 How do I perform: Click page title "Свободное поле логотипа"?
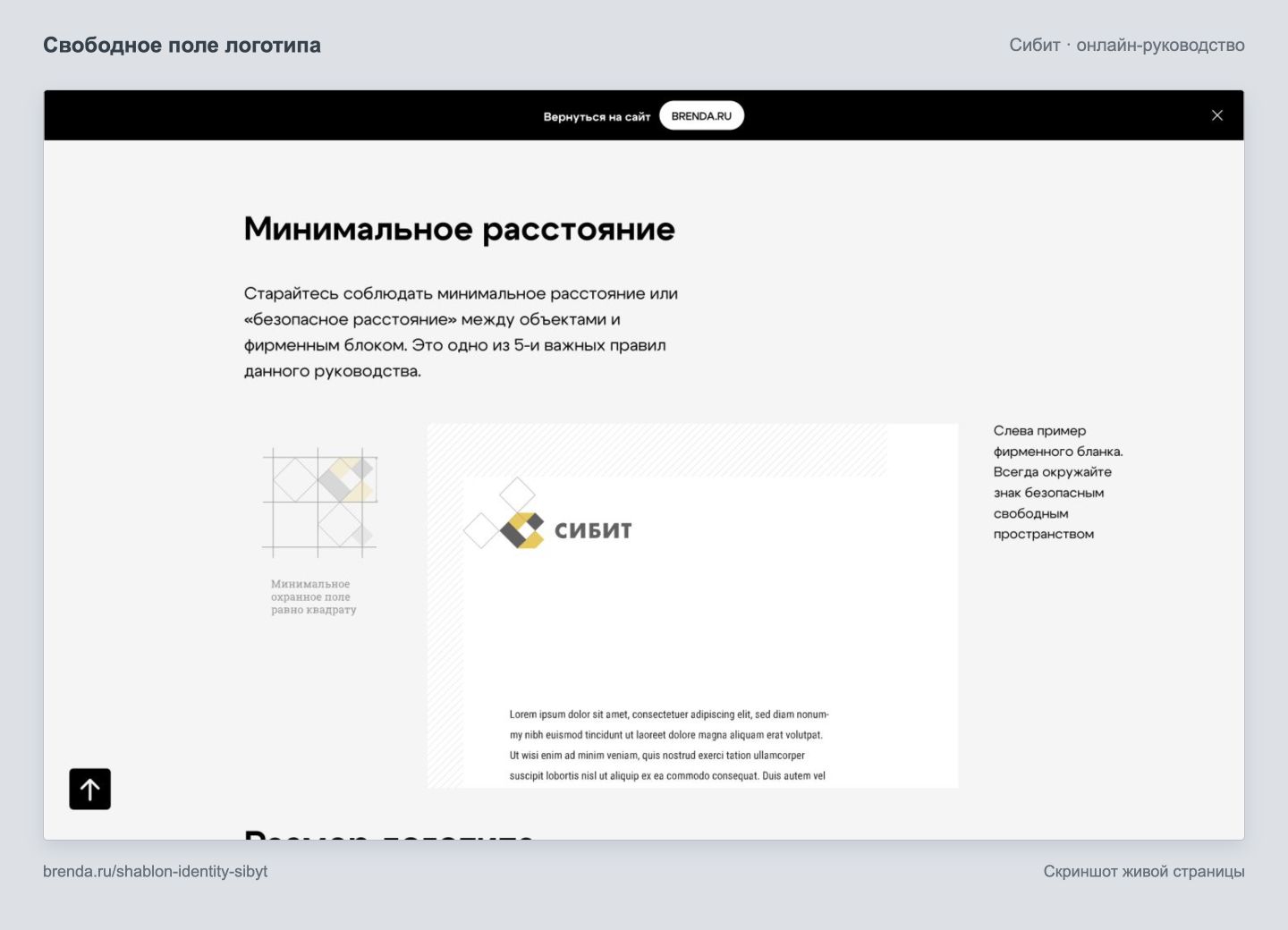coord(182,45)
